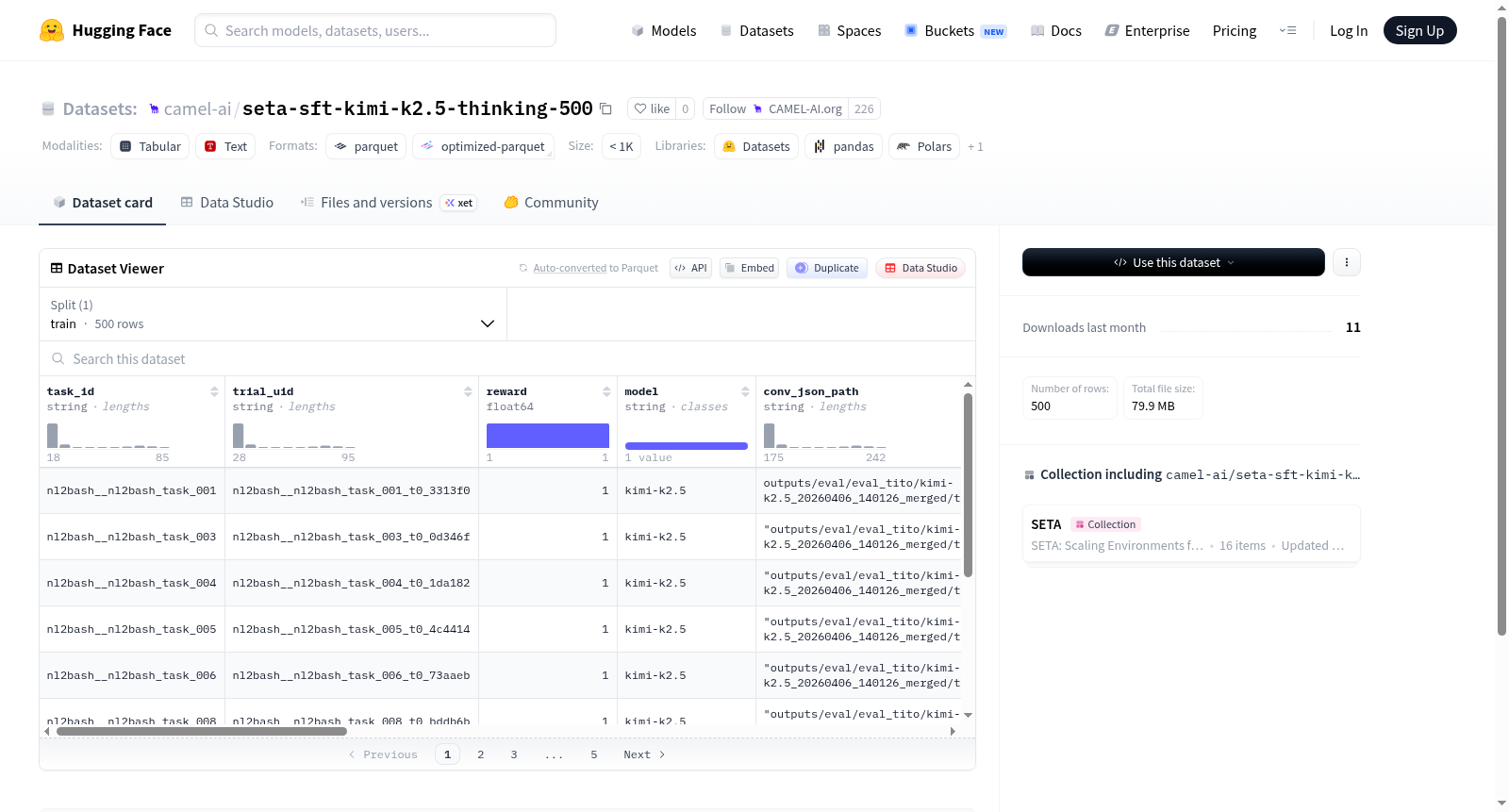The height and width of the screenshot is (812, 1509).
Task: Click the Sign Up button
Action: pyautogui.click(x=1419, y=30)
